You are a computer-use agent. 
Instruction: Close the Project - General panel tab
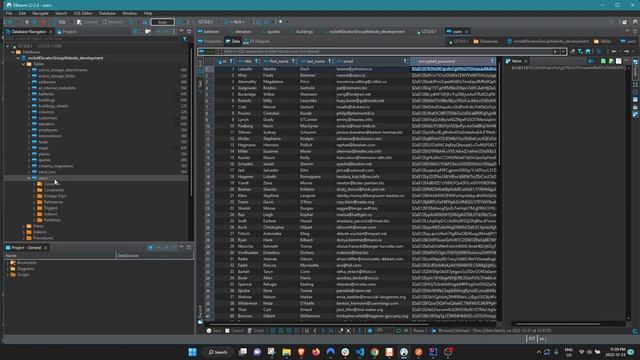click(45, 248)
